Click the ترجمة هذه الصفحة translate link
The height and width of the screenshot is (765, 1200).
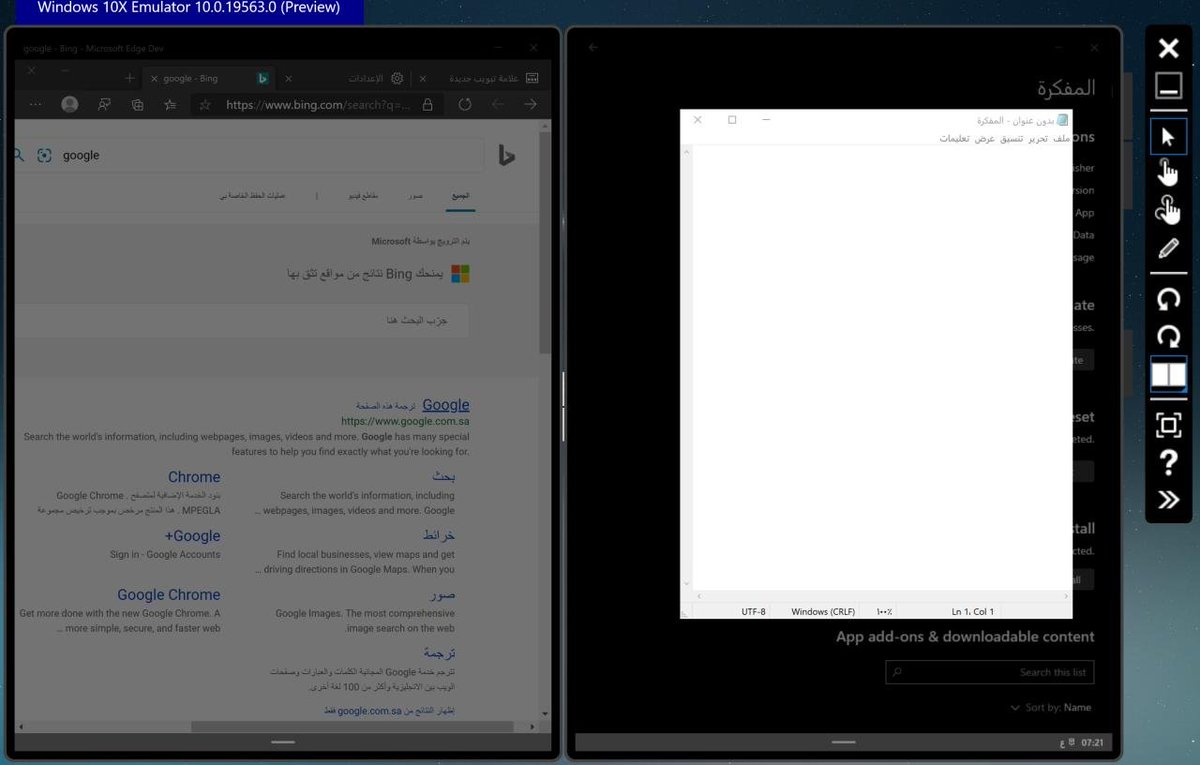click(385, 406)
